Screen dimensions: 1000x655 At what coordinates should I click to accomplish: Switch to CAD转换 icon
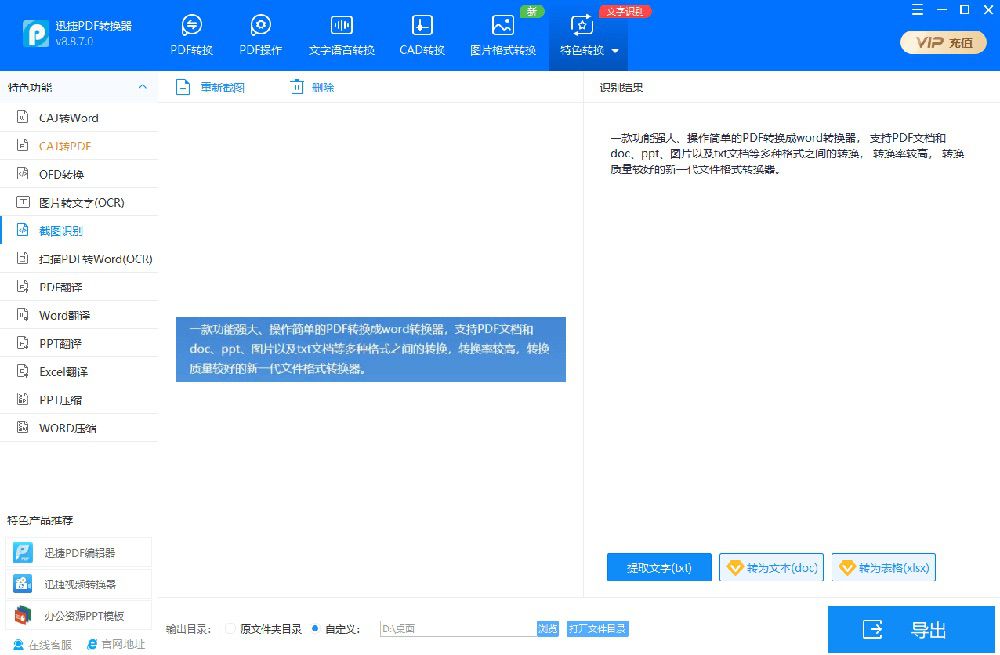coord(422,26)
